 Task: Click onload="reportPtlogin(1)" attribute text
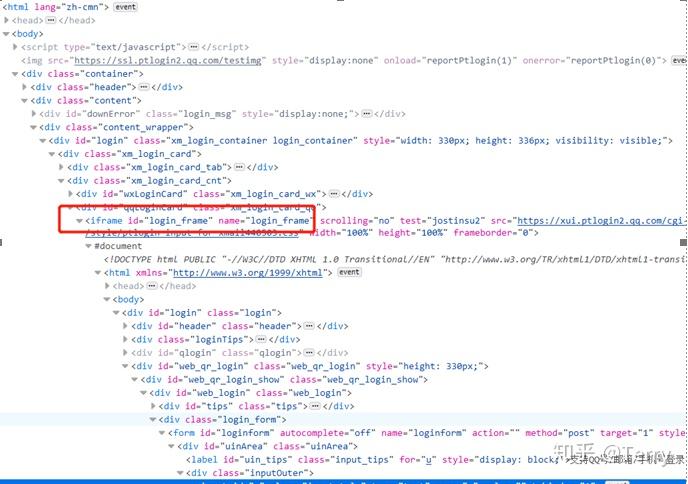point(450,61)
